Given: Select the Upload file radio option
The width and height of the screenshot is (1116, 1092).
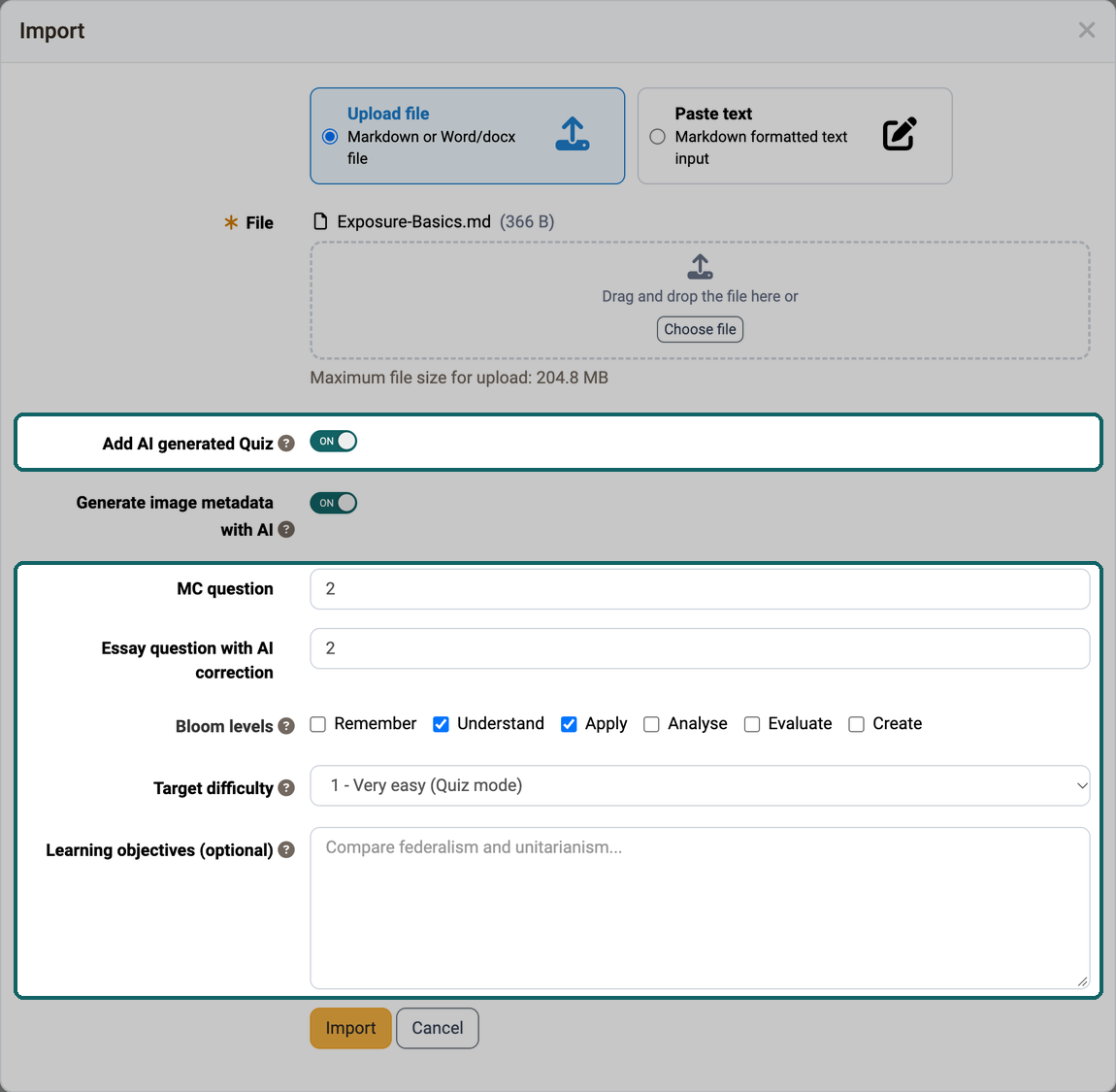Looking at the screenshot, I should pos(330,136).
